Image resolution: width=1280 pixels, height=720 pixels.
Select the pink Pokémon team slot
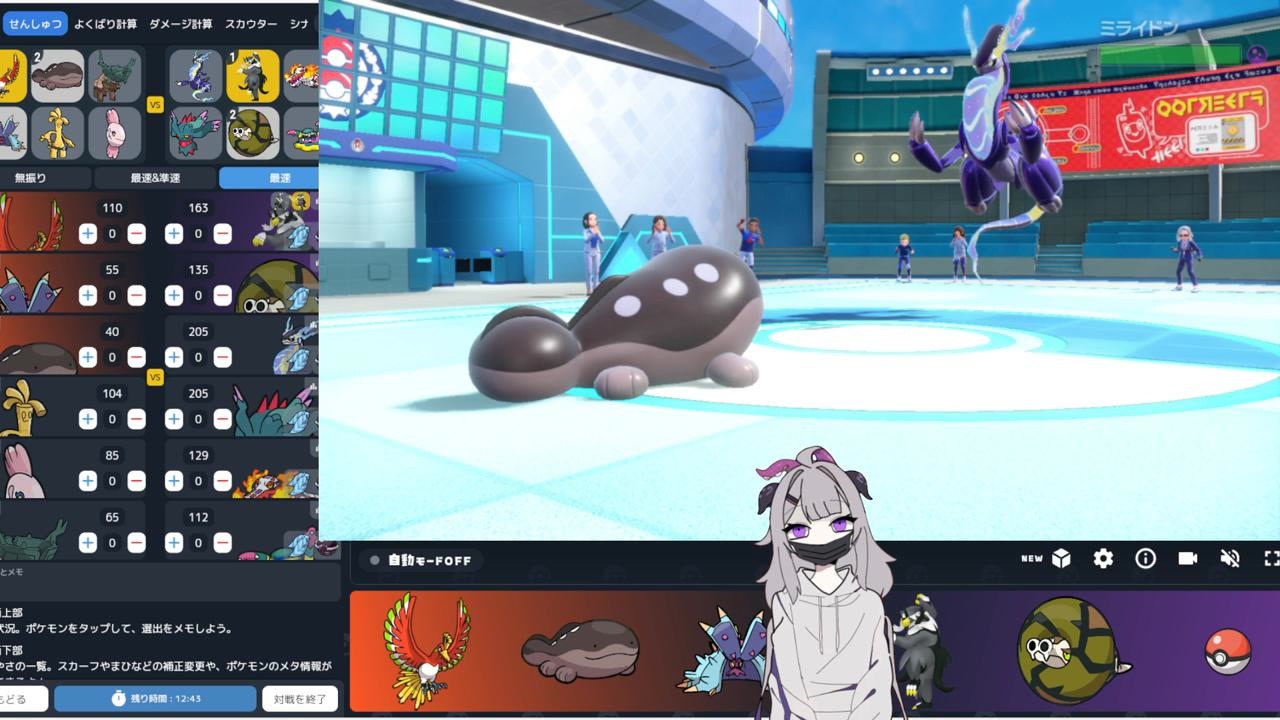point(114,133)
